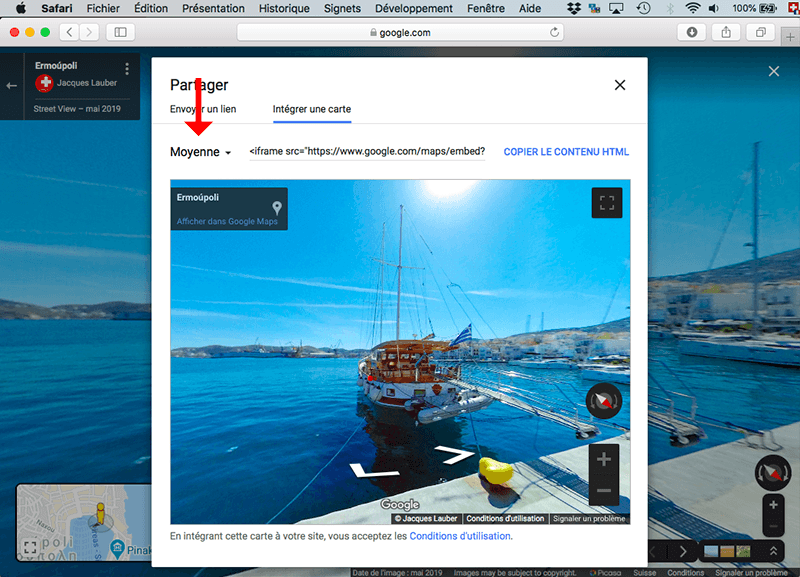800x577 pixels.
Task: Zoom in on the background Street View
Action: (773, 505)
